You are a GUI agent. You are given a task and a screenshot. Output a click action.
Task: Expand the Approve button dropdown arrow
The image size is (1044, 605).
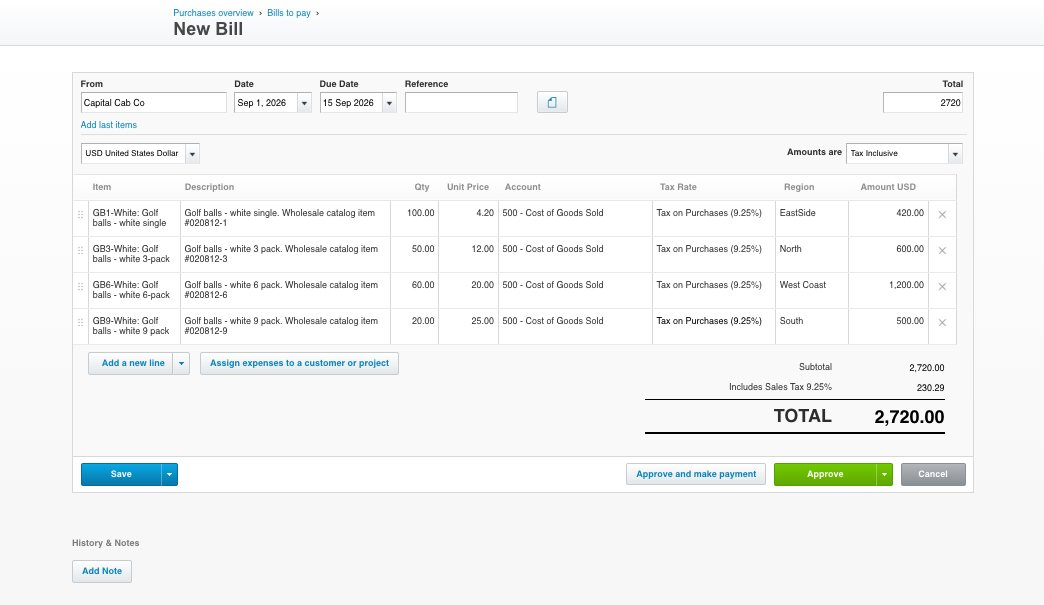tap(884, 475)
